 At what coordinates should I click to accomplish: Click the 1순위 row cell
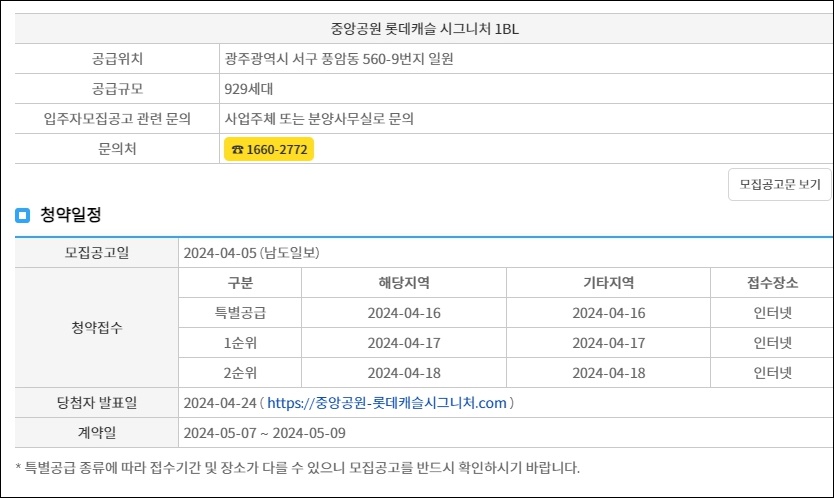pos(240,343)
